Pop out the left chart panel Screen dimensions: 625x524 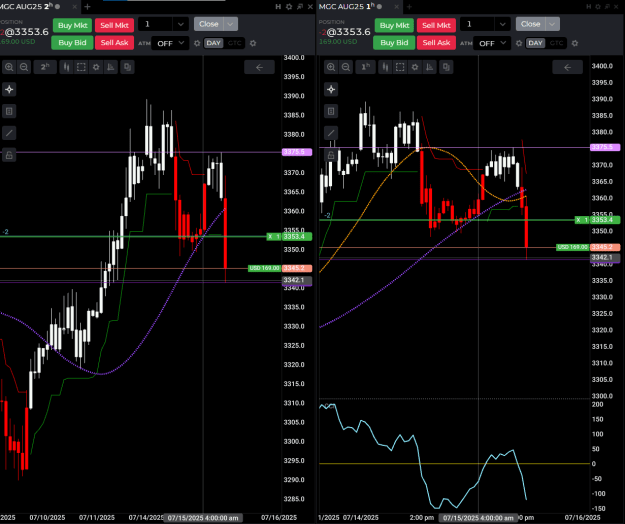tap(300, 6)
